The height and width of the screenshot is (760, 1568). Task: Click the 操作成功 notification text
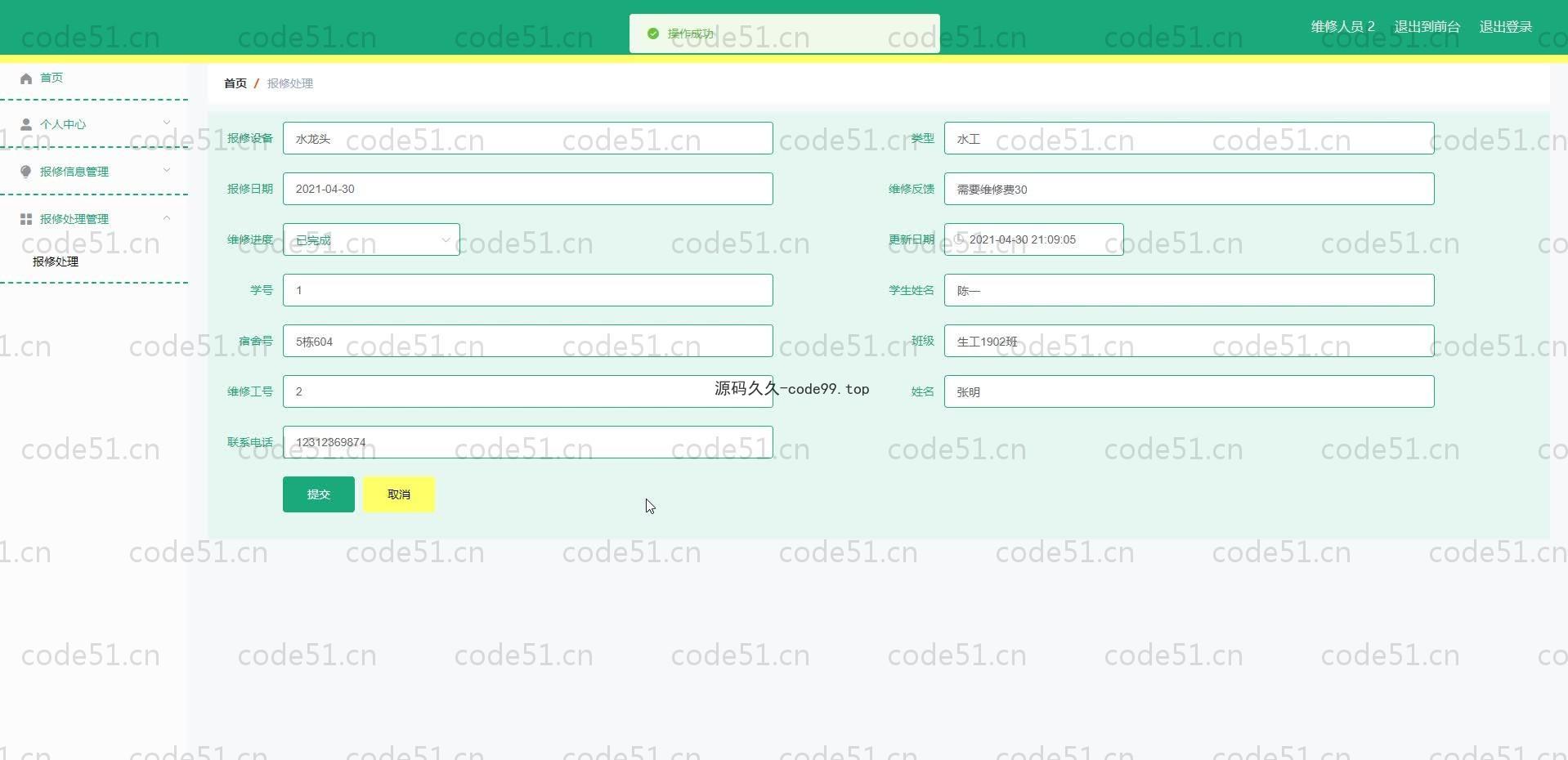(x=690, y=34)
